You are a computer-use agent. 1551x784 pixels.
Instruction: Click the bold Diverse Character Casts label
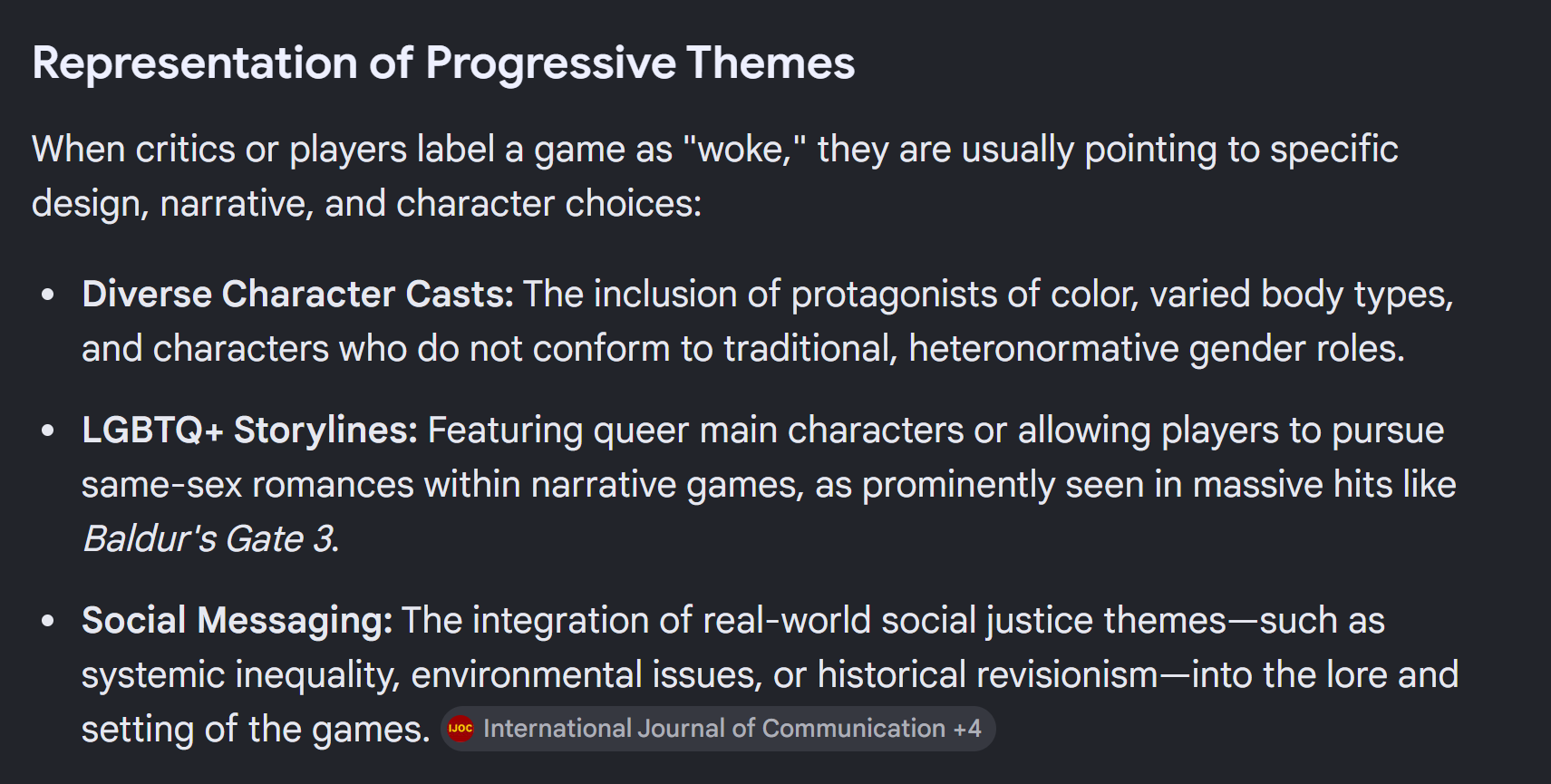tap(297, 295)
